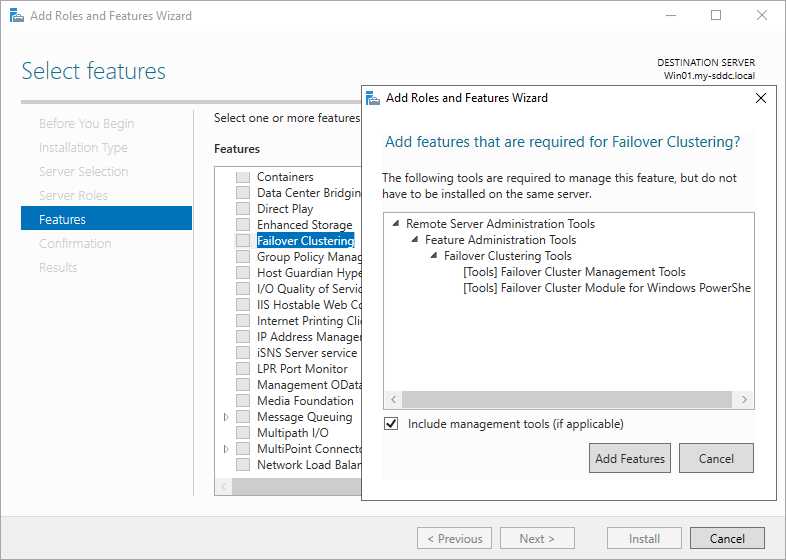Enable the Containers feature checkbox
This screenshot has height=560, width=786.
pos(242,177)
